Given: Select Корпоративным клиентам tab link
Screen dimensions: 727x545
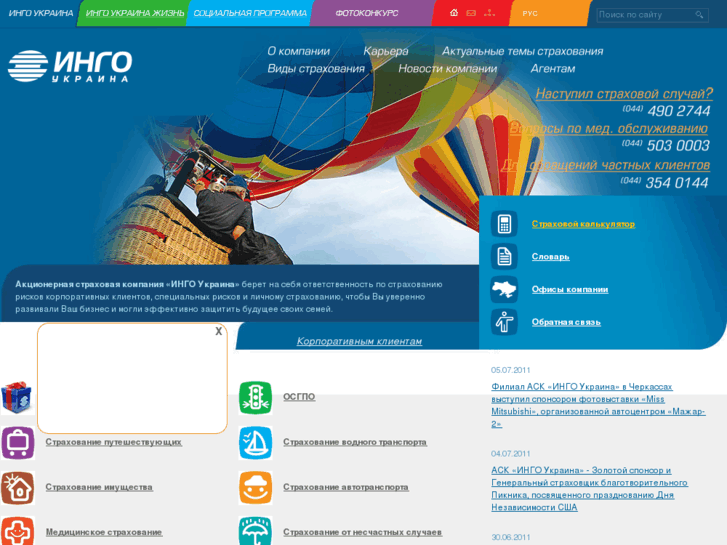Looking at the screenshot, I should 359,341.
